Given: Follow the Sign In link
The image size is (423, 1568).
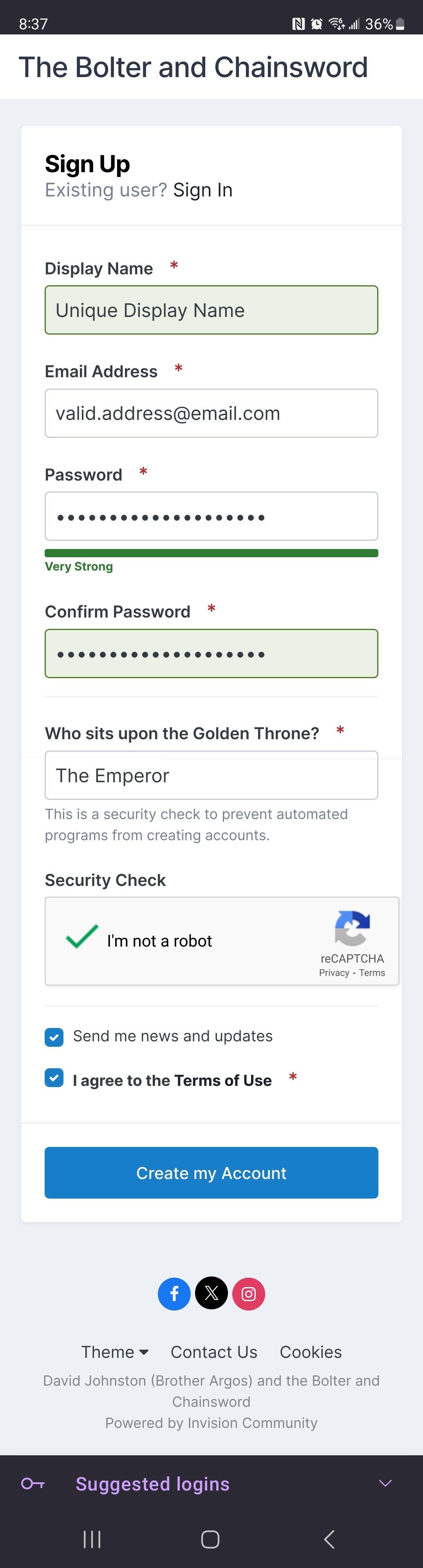Looking at the screenshot, I should [202, 191].
